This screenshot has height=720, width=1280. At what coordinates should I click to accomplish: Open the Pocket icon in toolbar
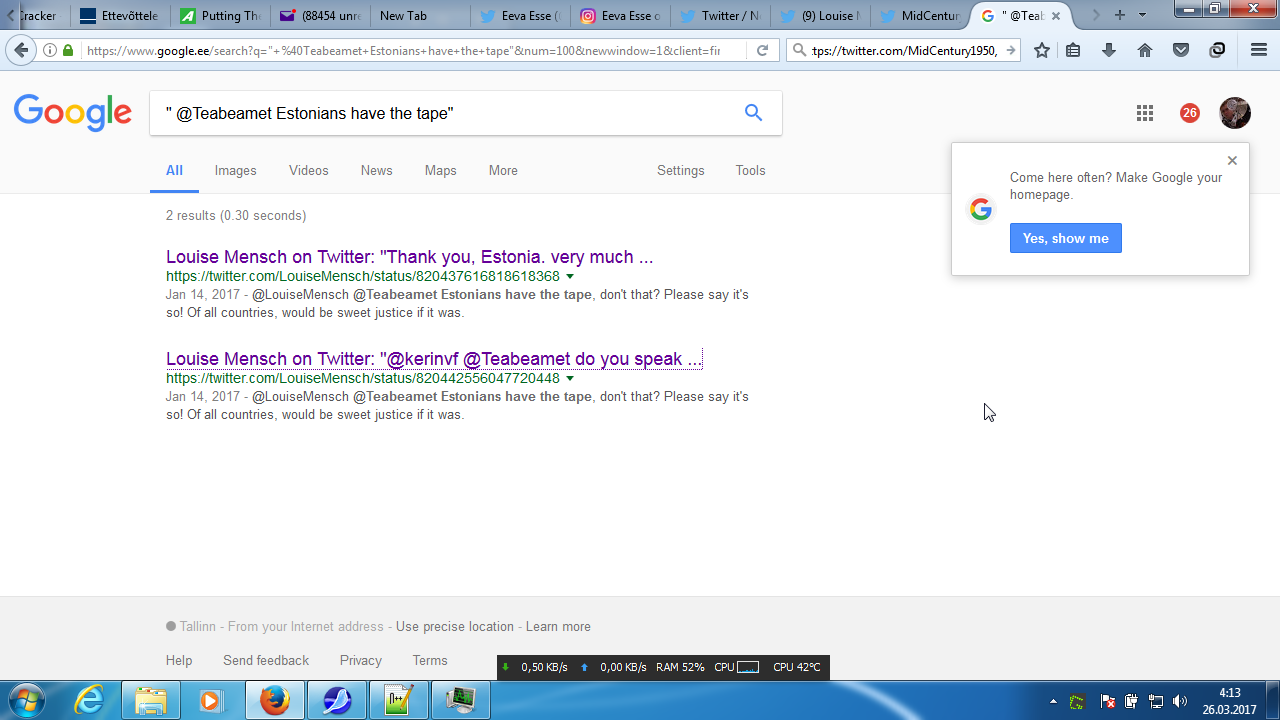(x=1181, y=50)
